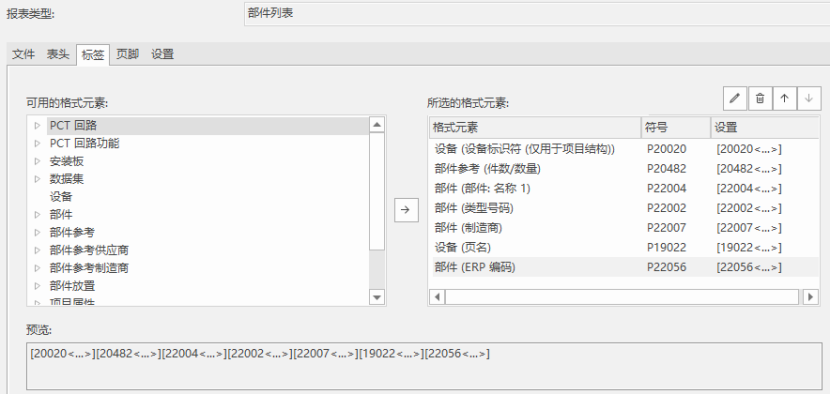This screenshot has width=831, height=395.
Task: Click the tree list scroll down arrow
Action: click(377, 297)
